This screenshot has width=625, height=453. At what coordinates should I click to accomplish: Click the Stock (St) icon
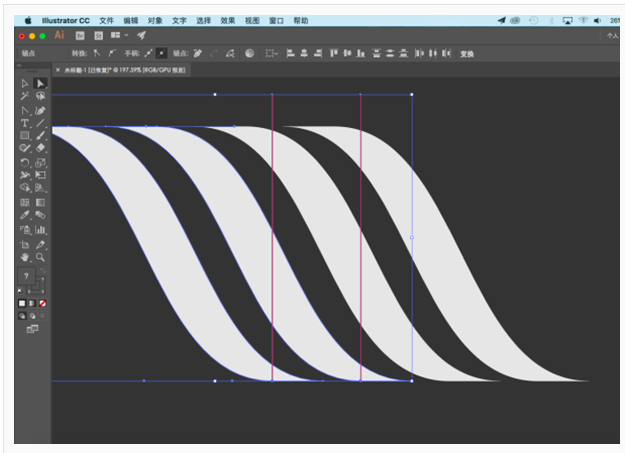pyautogui.click(x=98, y=35)
